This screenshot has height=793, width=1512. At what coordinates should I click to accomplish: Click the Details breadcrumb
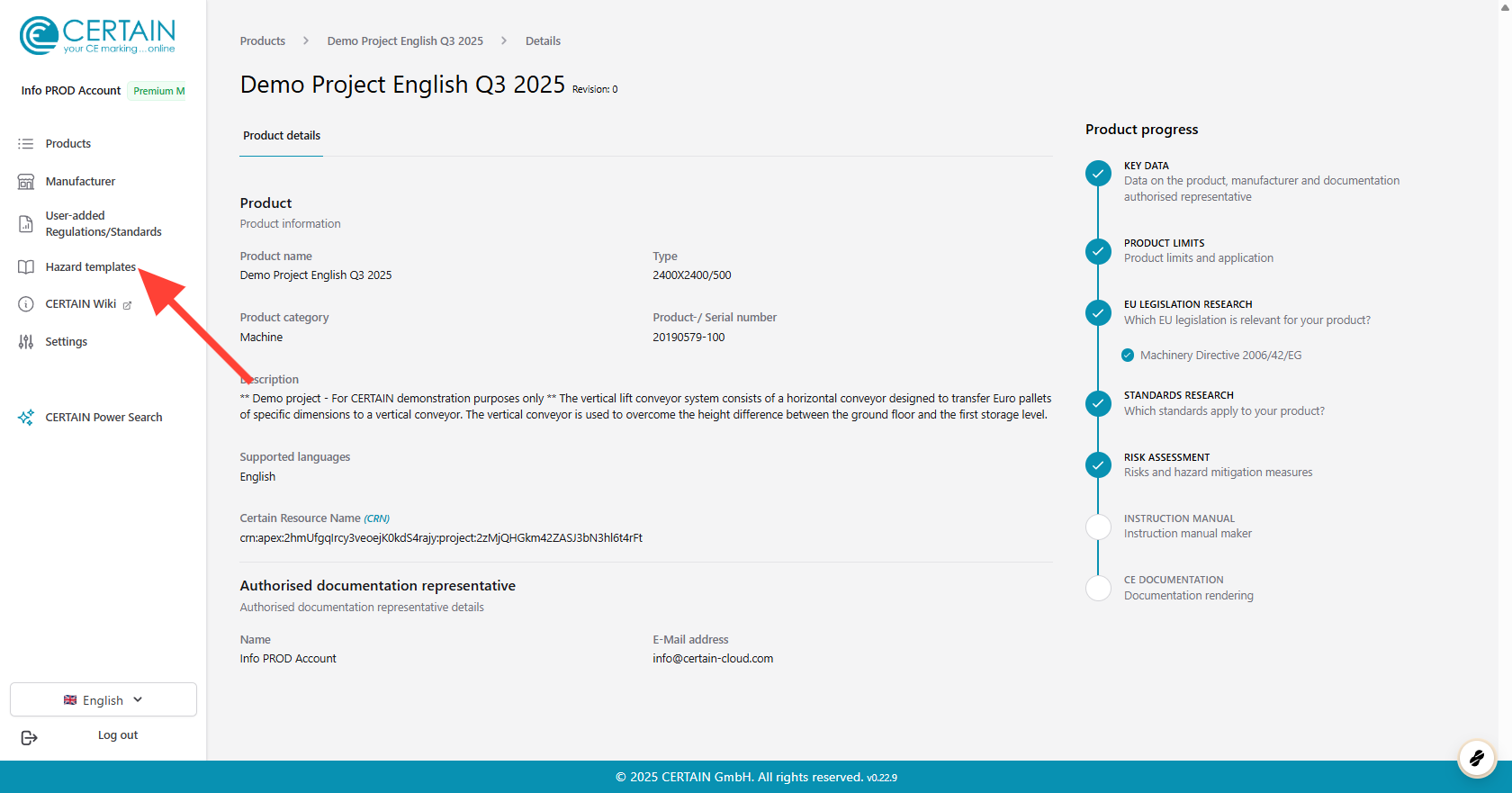543,41
